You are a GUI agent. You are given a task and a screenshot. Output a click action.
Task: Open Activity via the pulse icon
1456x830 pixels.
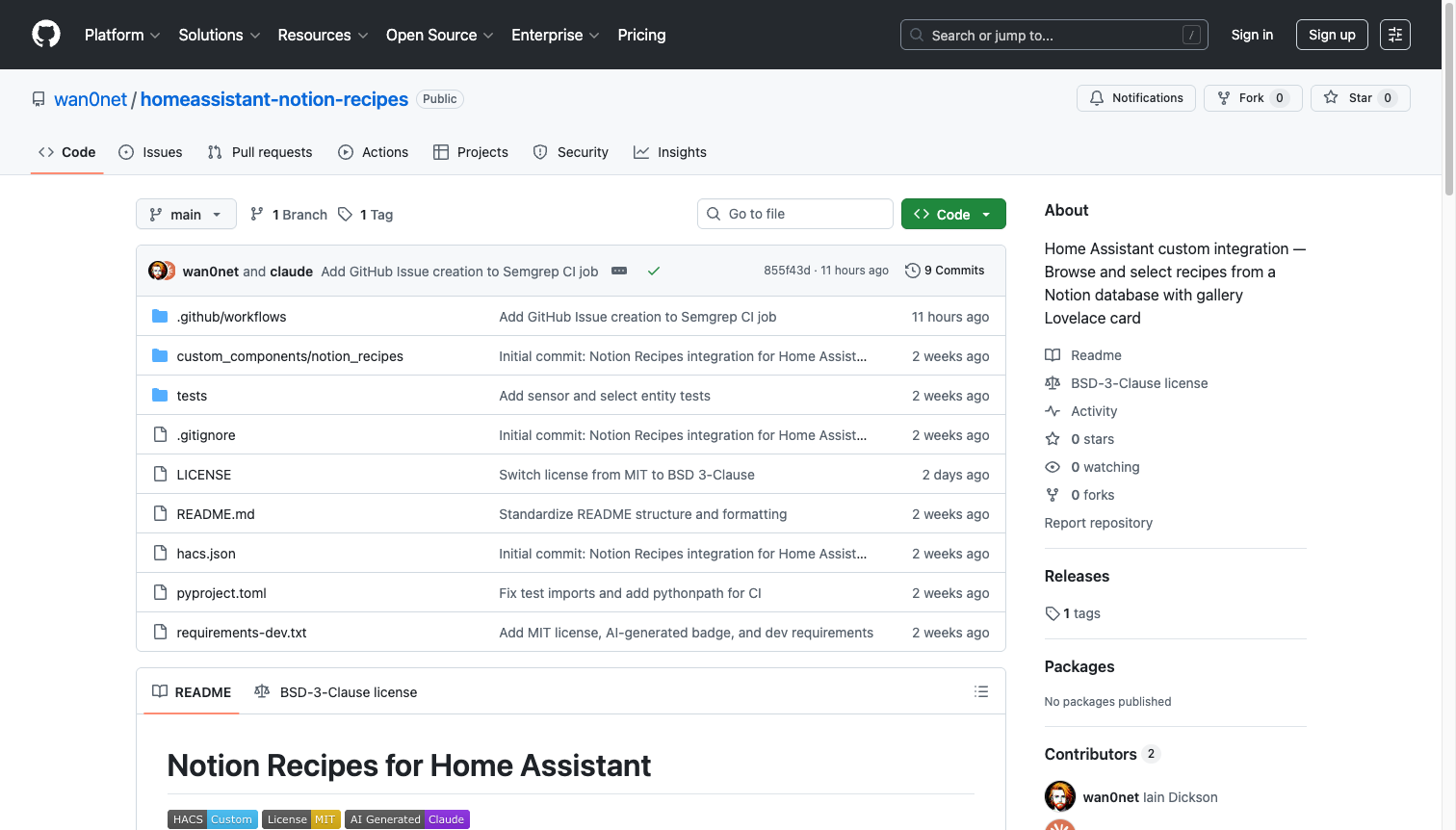click(1053, 411)
